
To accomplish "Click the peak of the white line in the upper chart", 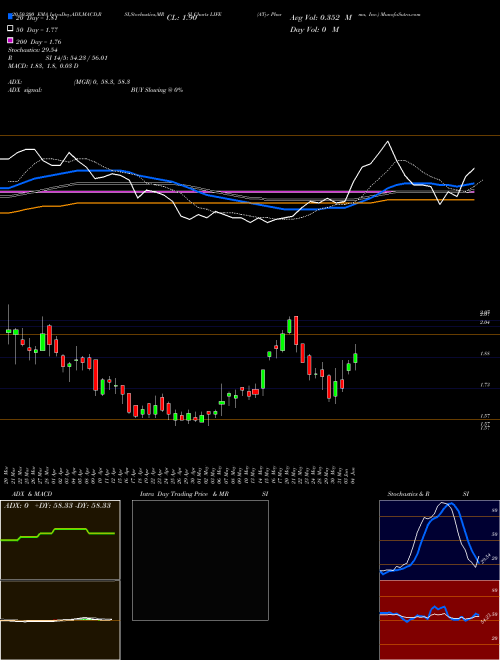I will (388, 142).
